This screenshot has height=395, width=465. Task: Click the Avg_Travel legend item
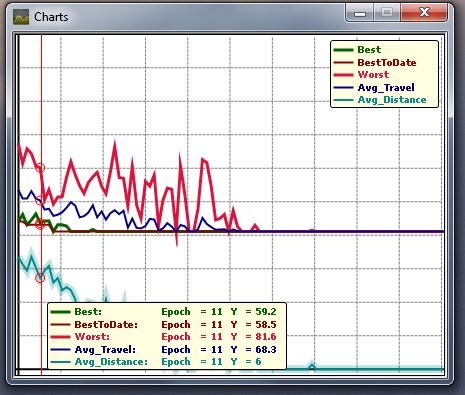(386, 87)
